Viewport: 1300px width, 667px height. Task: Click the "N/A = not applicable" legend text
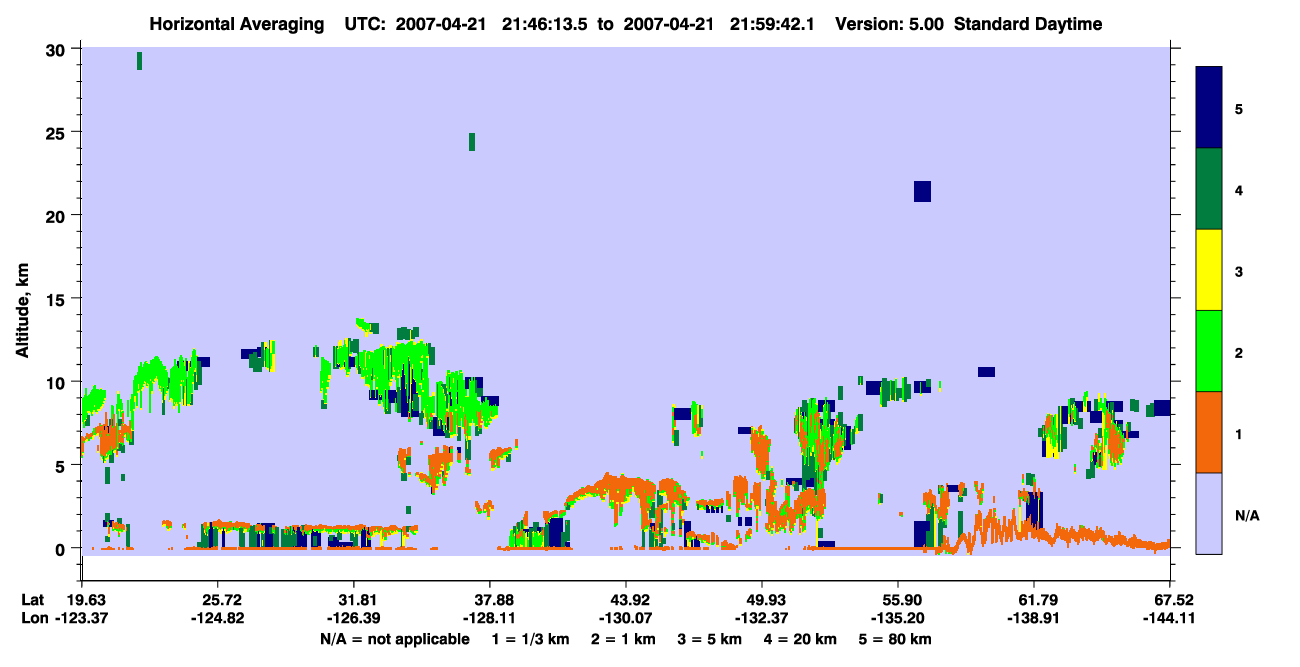click(395, 639)
